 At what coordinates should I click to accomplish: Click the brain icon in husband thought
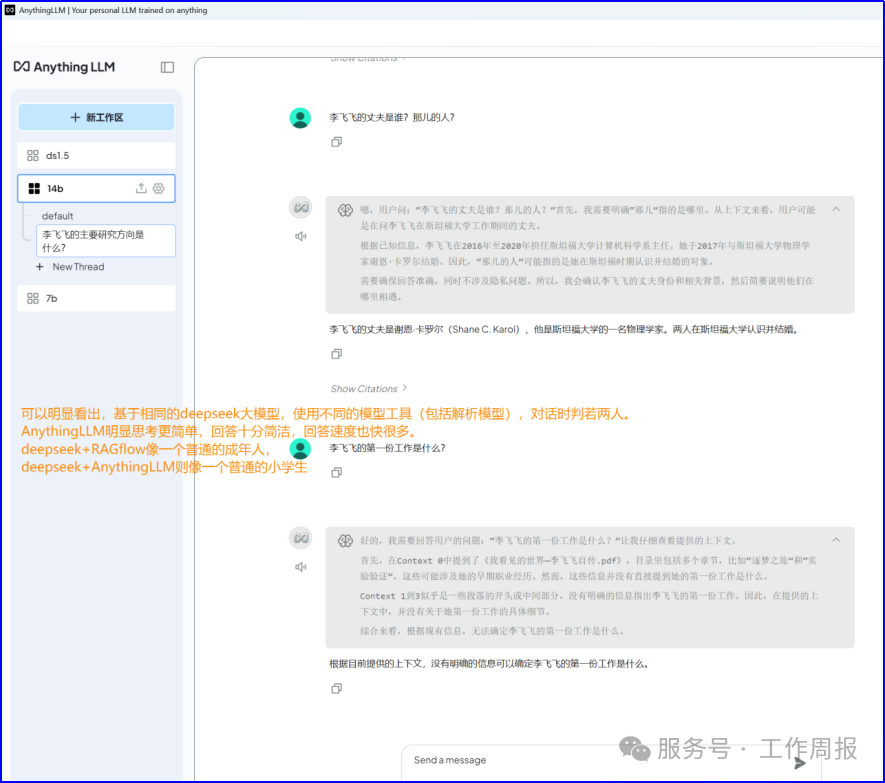coord(345,210)
